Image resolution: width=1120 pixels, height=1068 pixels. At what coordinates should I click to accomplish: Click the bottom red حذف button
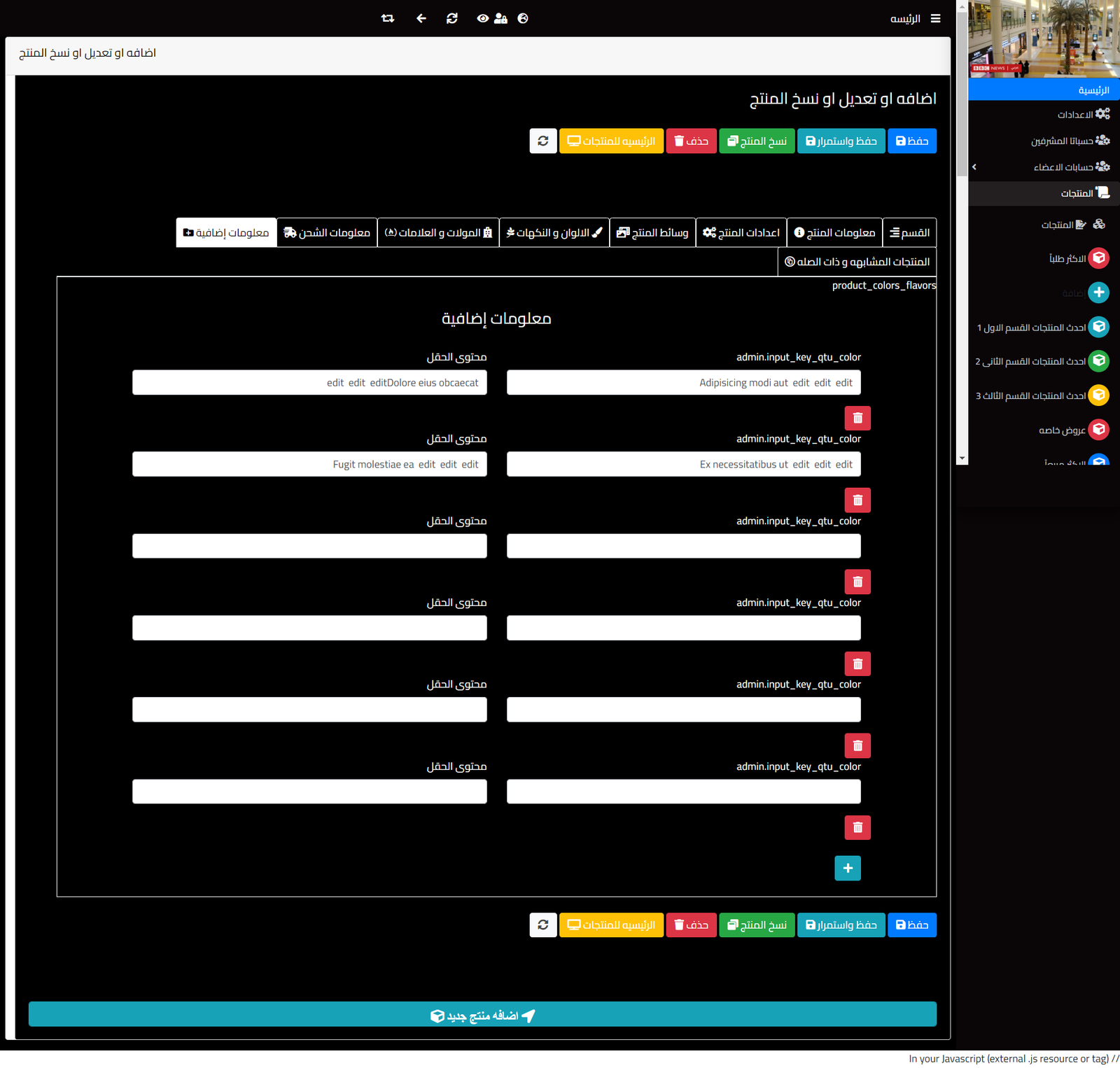pos(691,925)
